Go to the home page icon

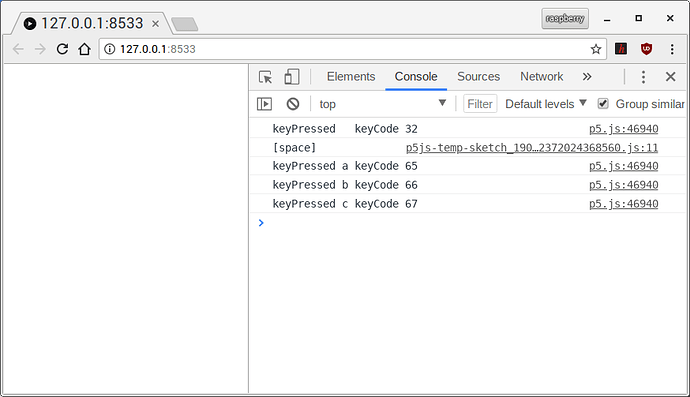(x=84, y=49)
